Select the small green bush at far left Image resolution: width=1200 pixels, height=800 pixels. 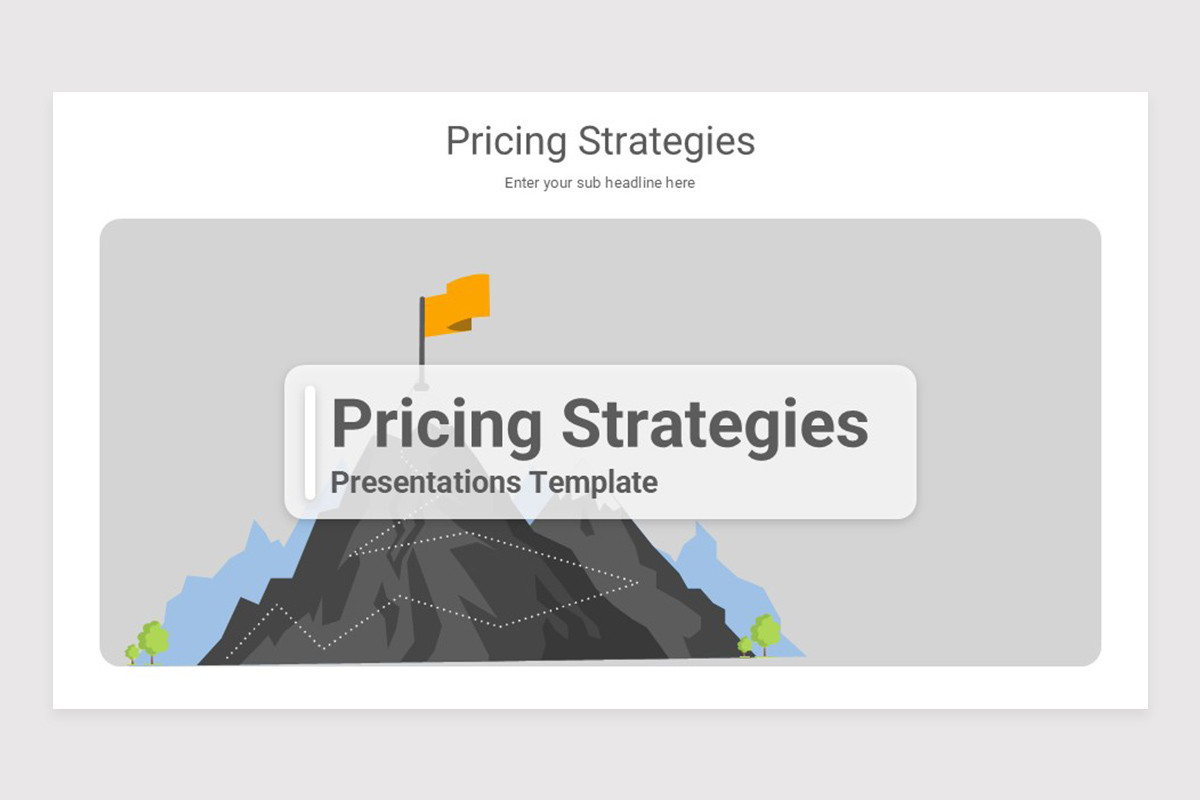point(132,654)
